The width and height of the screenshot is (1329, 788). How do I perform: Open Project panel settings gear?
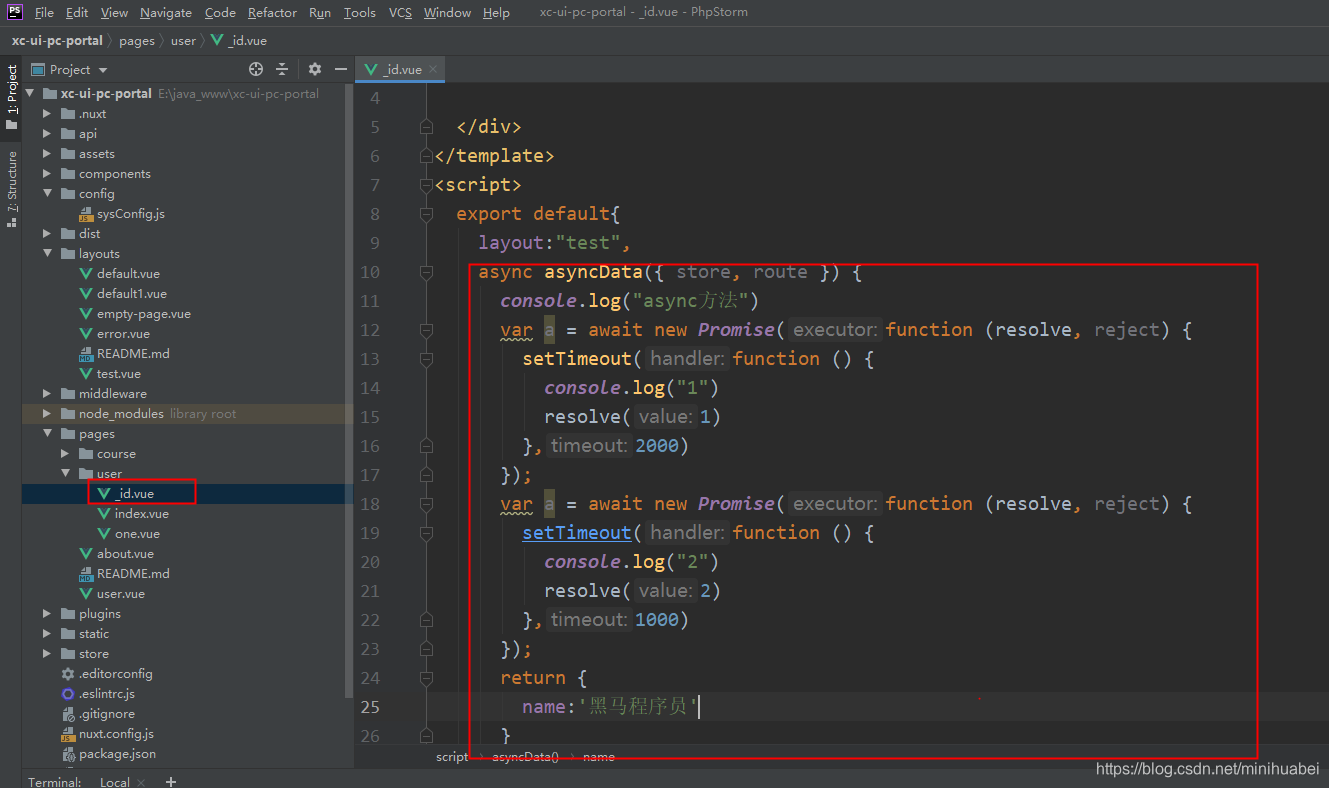(315, 69)
